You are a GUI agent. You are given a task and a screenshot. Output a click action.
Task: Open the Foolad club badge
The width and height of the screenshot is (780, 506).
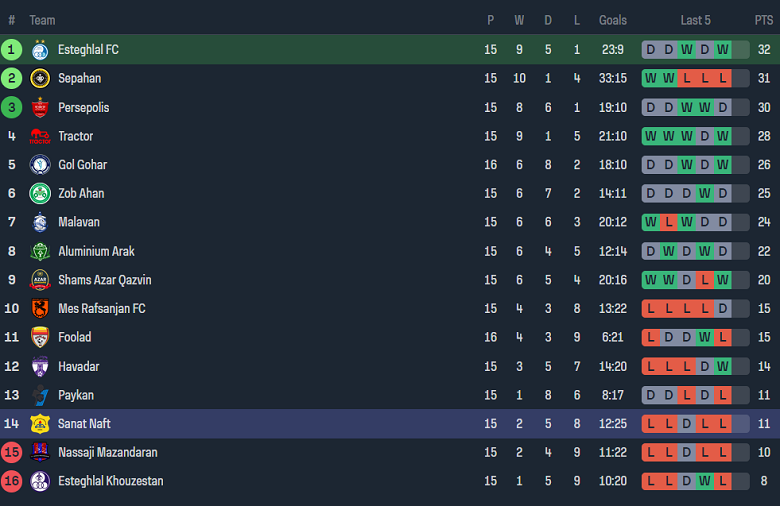40,337
